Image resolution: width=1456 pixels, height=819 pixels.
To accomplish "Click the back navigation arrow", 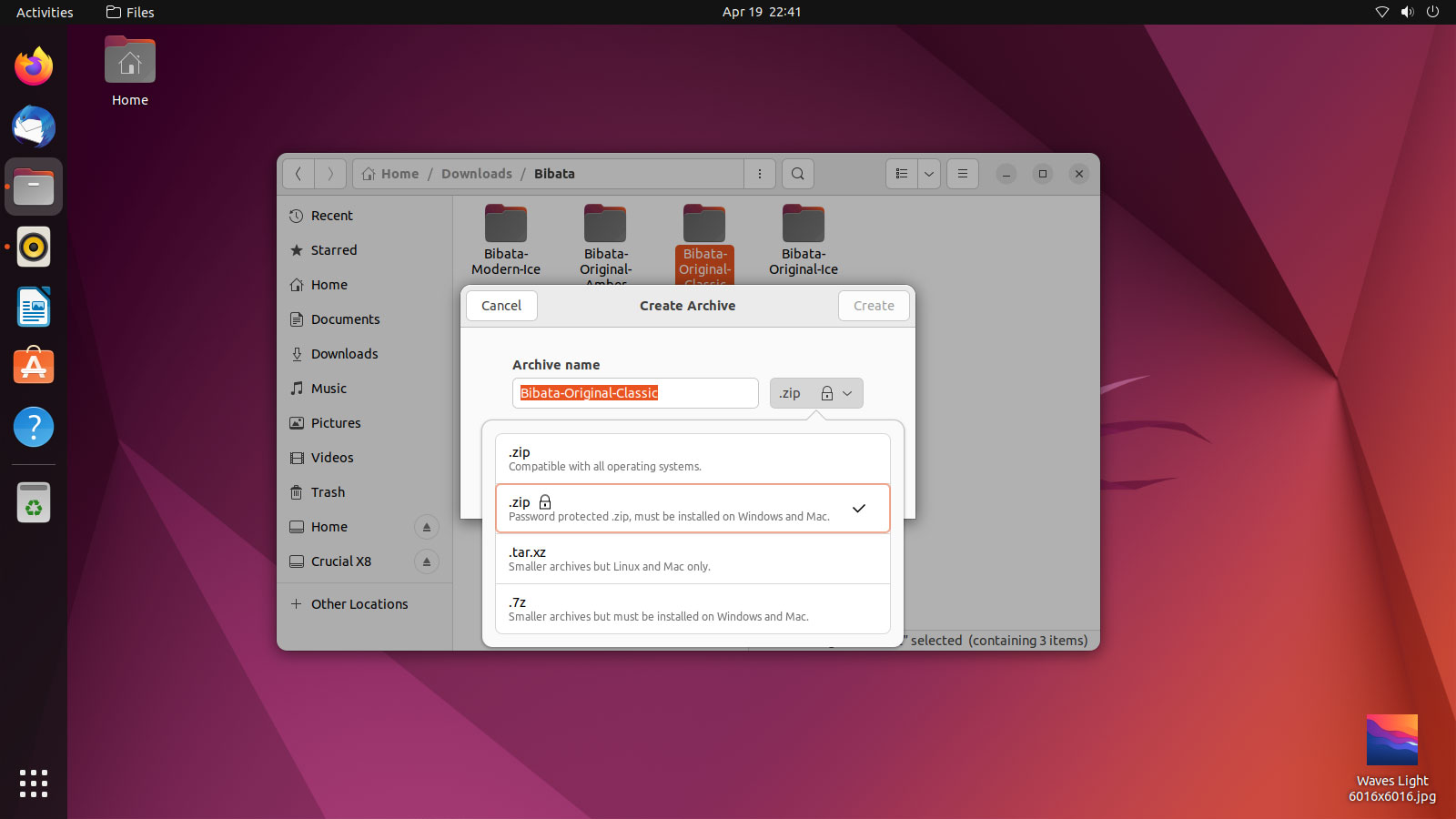I will tap(298, 174).
